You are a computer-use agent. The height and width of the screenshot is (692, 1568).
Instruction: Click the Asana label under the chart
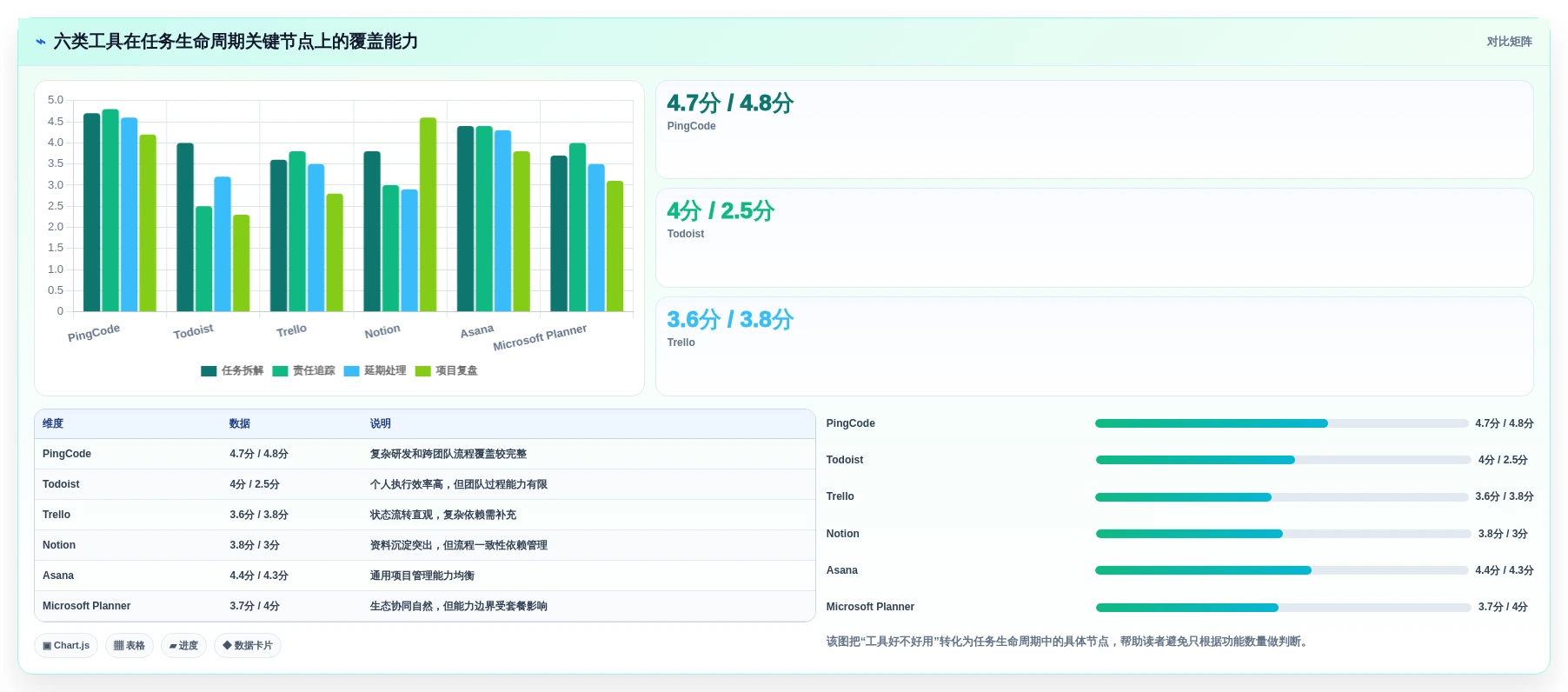point(477,331)
